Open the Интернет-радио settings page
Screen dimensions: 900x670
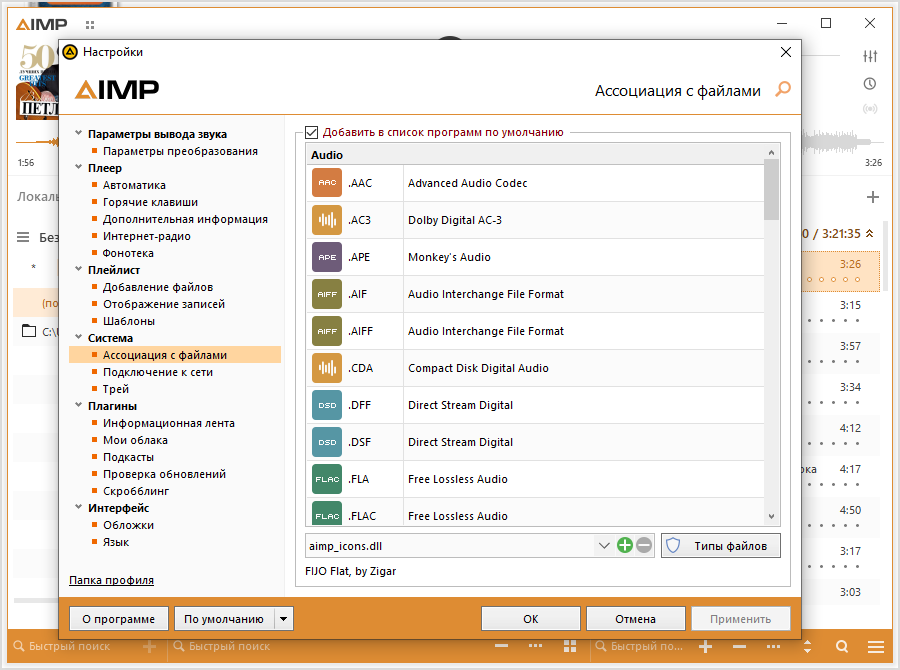tap(146, 236)
